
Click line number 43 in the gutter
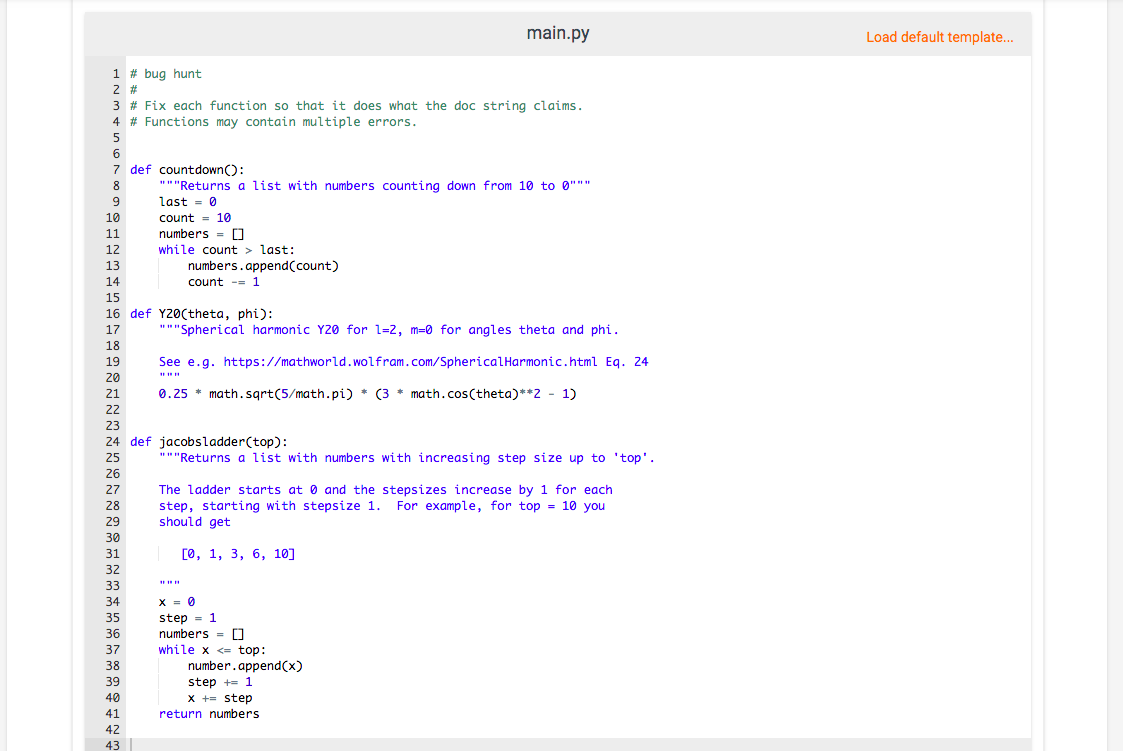coord(113,745)
